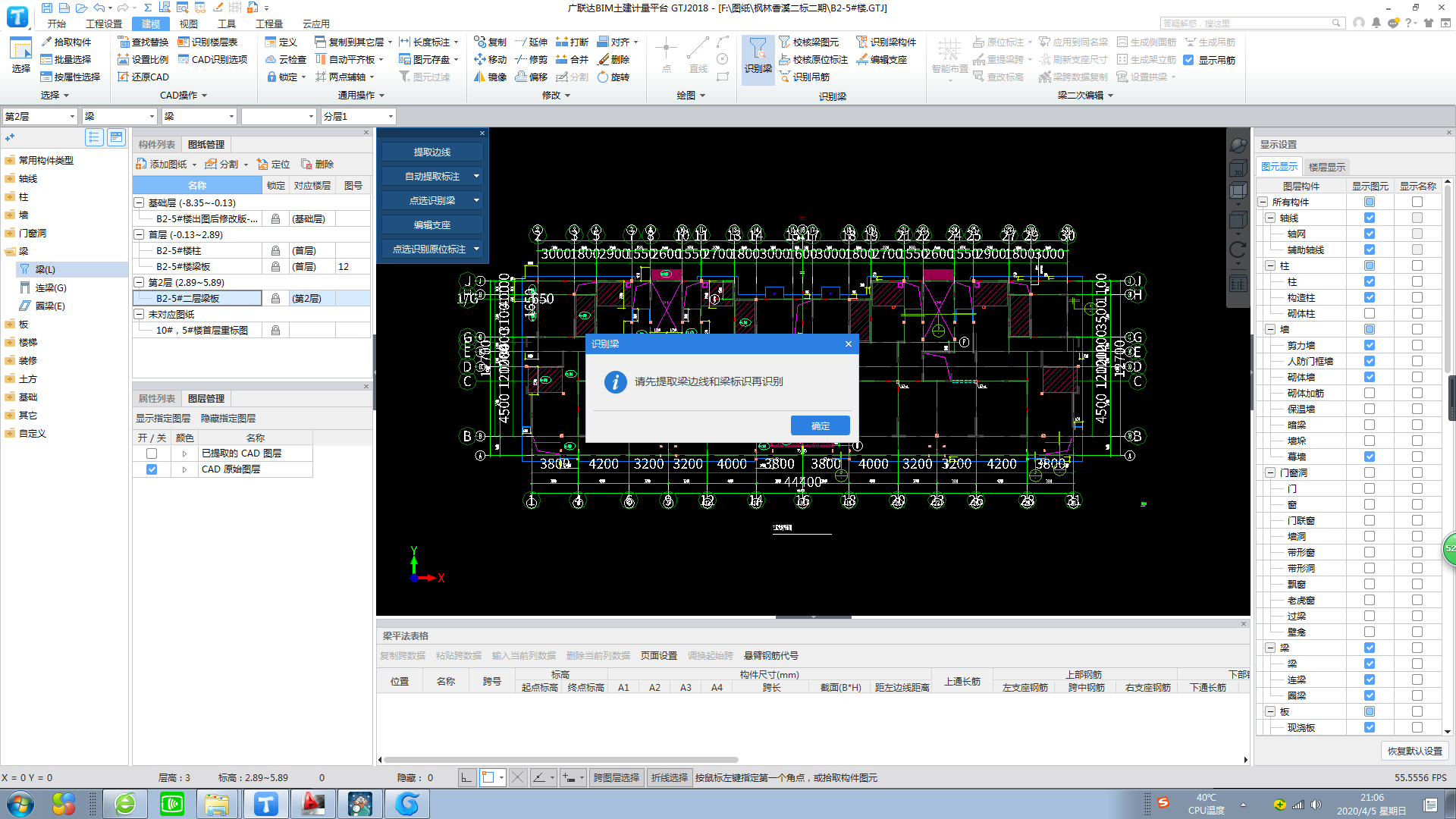Toggle 剪力墙 display element checkbox
The image size is (1456, 819).
(x=1370, y=345)
